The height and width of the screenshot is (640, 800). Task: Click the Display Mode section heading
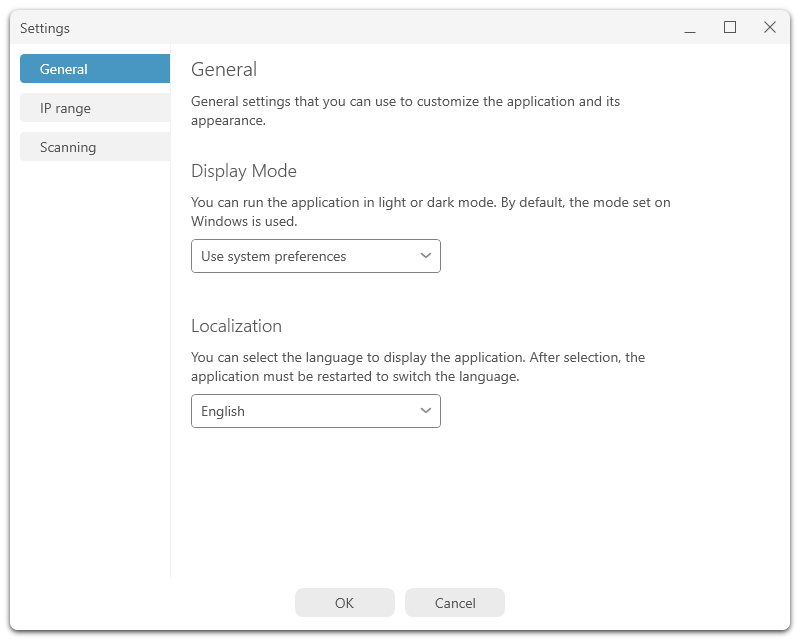pos(244,171)
